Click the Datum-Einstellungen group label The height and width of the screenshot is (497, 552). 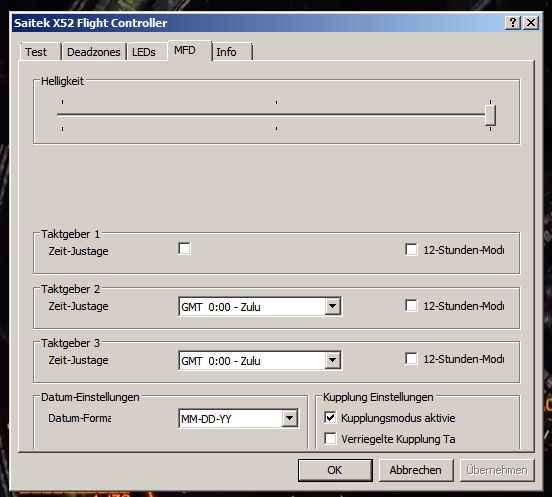click(x=90, y=397)
